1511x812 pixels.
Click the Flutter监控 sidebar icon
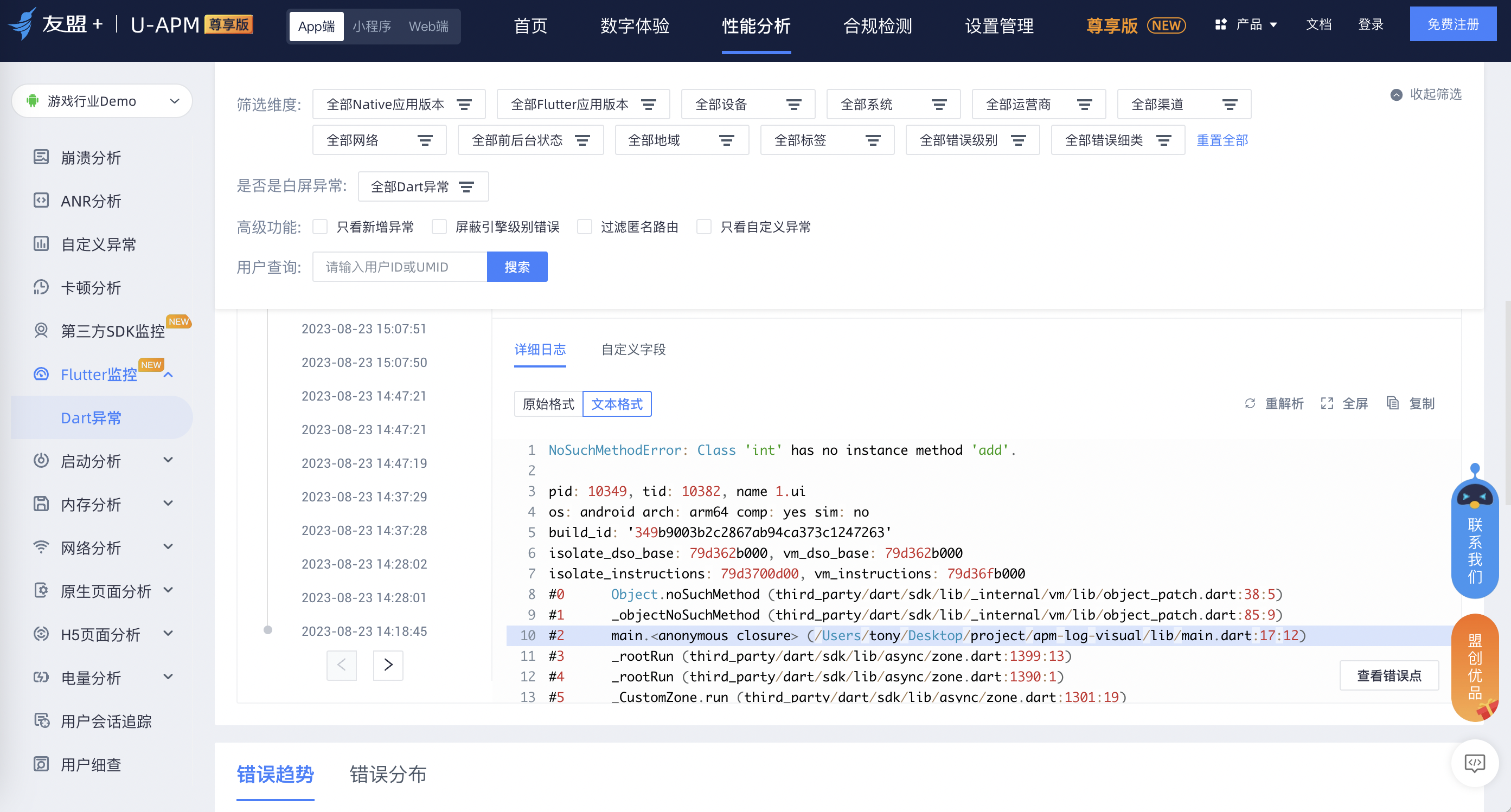[x=41, y=373]
